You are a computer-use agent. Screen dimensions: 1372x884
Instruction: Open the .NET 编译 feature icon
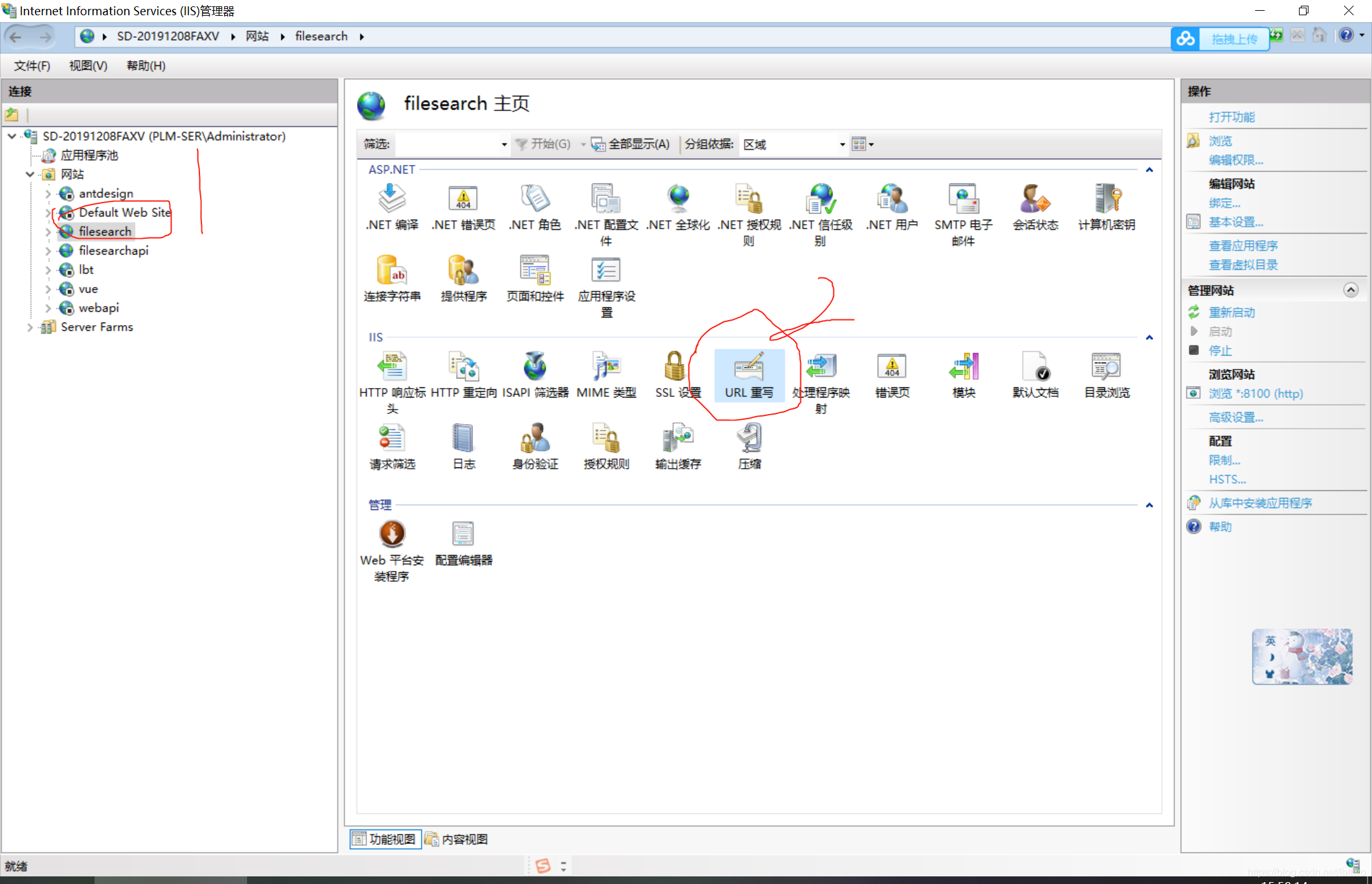[392, 207]
